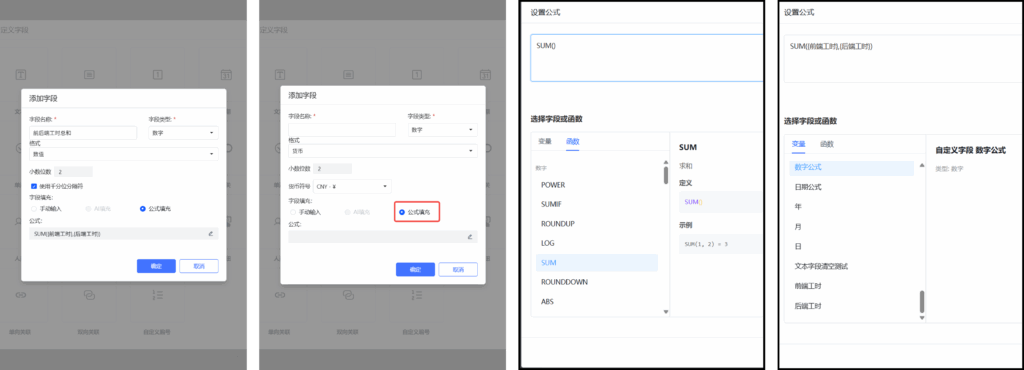Click the 单向关联 link icon behind the currency dialog
This screenshot has width=1024, height=370.
[280, 296]
